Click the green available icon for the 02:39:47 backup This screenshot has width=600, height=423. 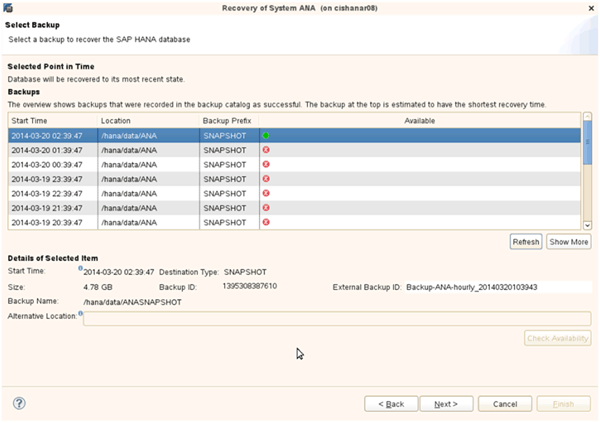[x=266, y=136]
